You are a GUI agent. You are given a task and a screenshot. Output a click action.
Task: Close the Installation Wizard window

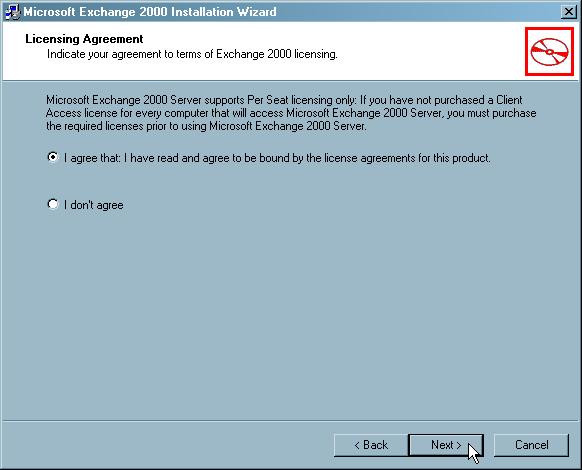[x=569, y=12]
